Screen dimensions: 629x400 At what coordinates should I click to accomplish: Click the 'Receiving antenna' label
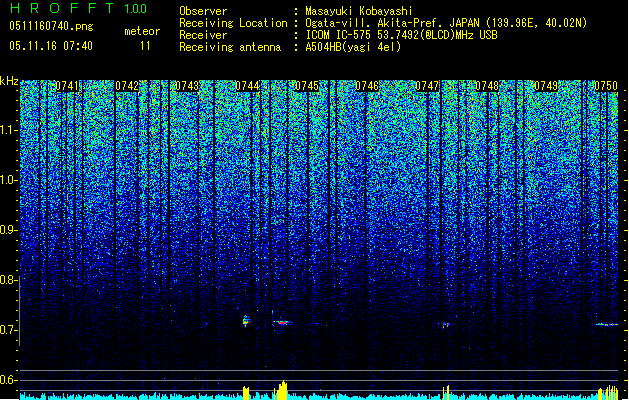230,47
